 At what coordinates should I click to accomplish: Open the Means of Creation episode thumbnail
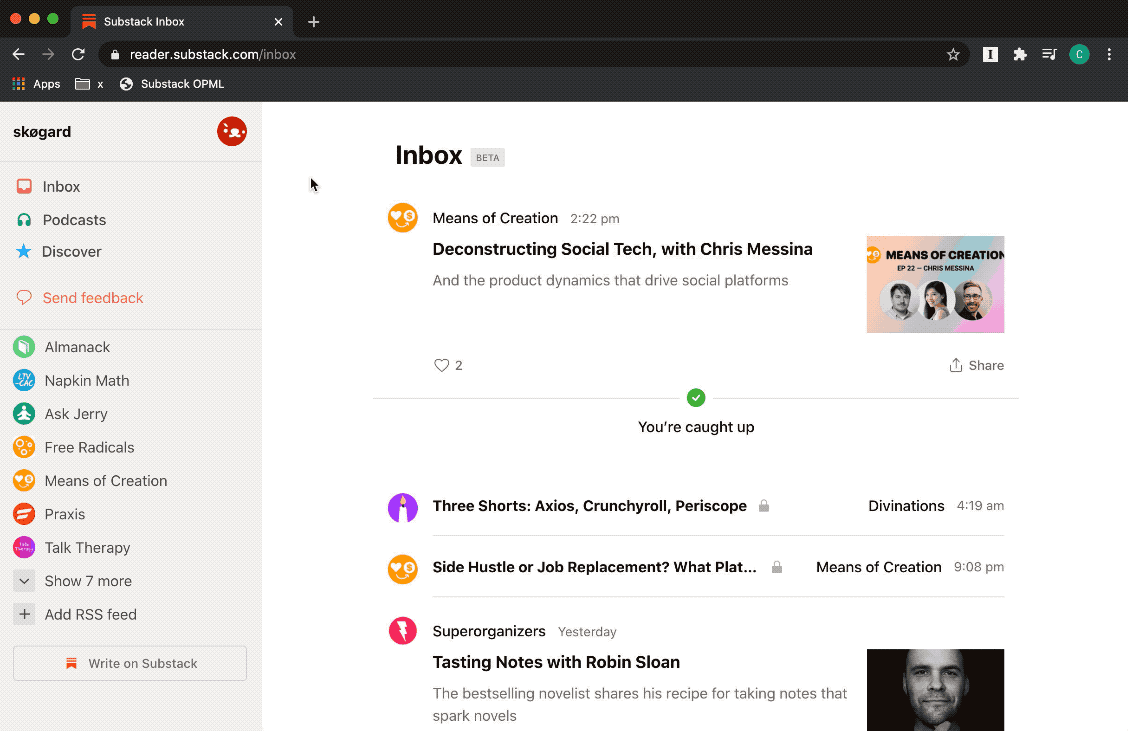point(935,284)
